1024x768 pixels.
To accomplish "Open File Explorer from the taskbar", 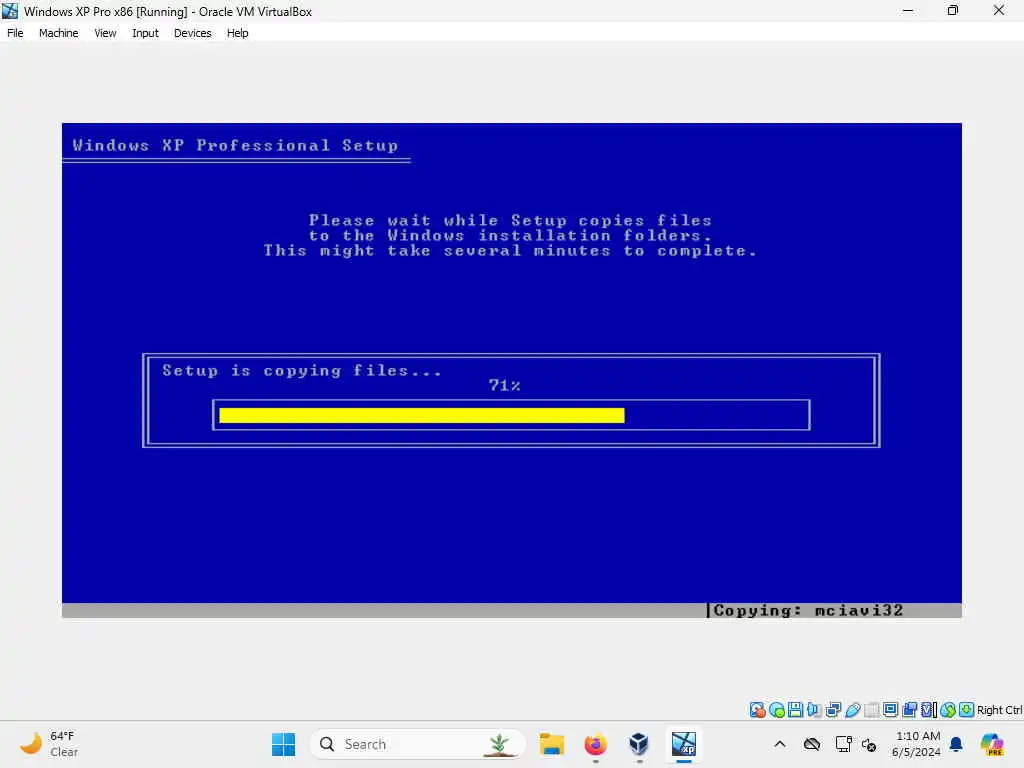I will pyautogui.click(x=552, y=744).
